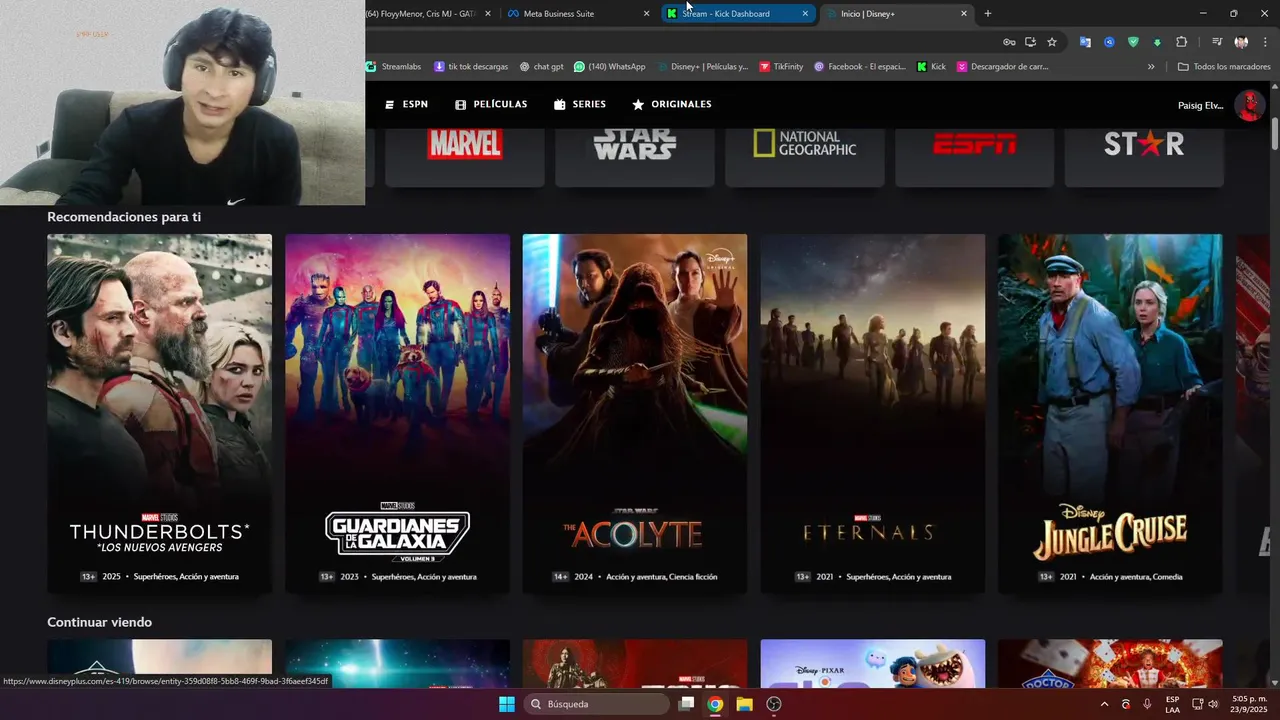Open the Kick bookmark

[x=931, y=67]
